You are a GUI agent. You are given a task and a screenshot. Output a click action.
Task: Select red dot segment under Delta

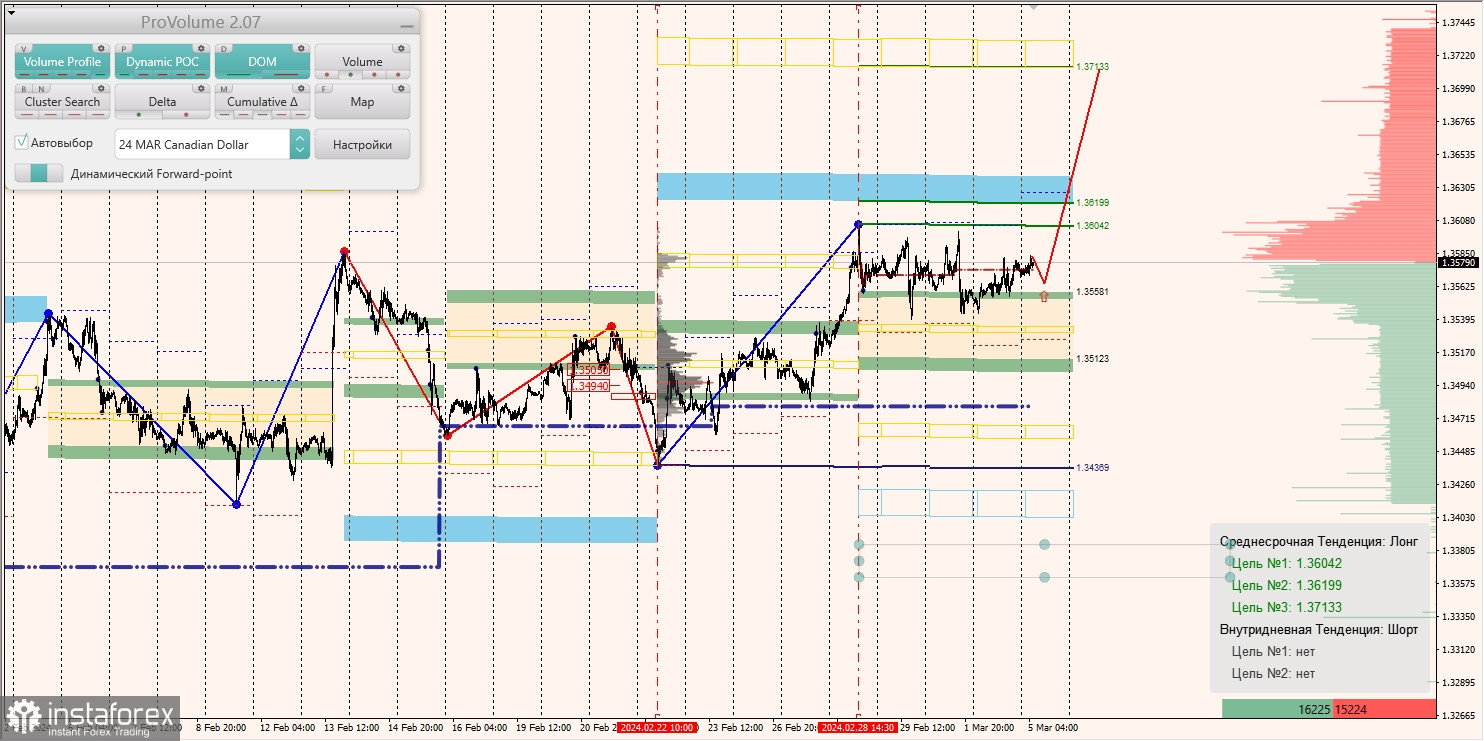186,114
